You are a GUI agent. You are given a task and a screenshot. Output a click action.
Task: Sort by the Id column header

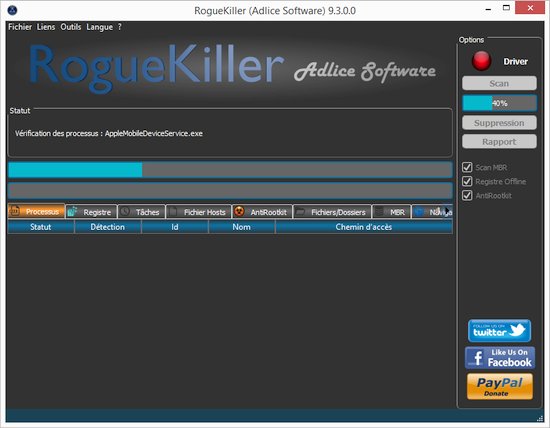(x=175, y=227)
